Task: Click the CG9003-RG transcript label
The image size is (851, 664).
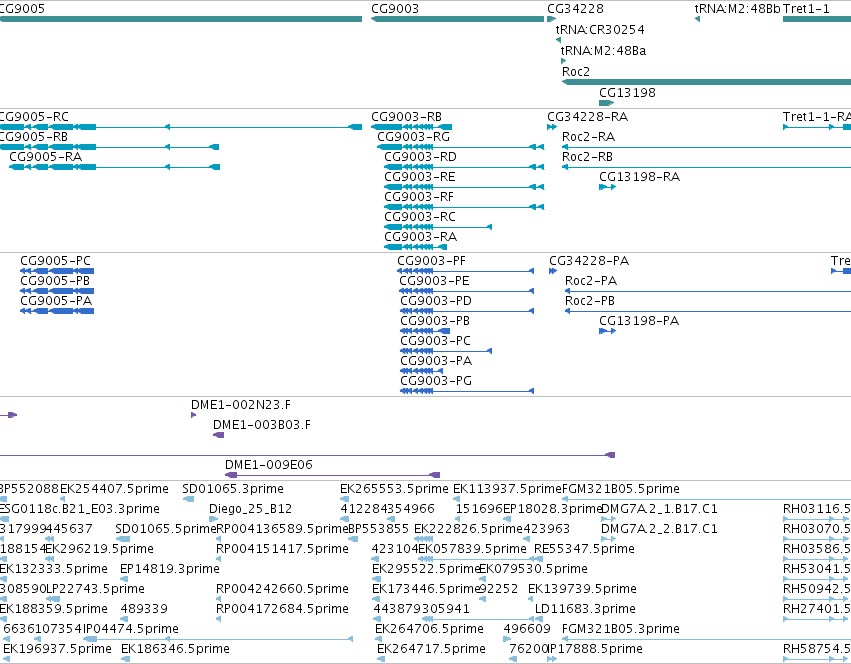Action: tap(413, 136)
